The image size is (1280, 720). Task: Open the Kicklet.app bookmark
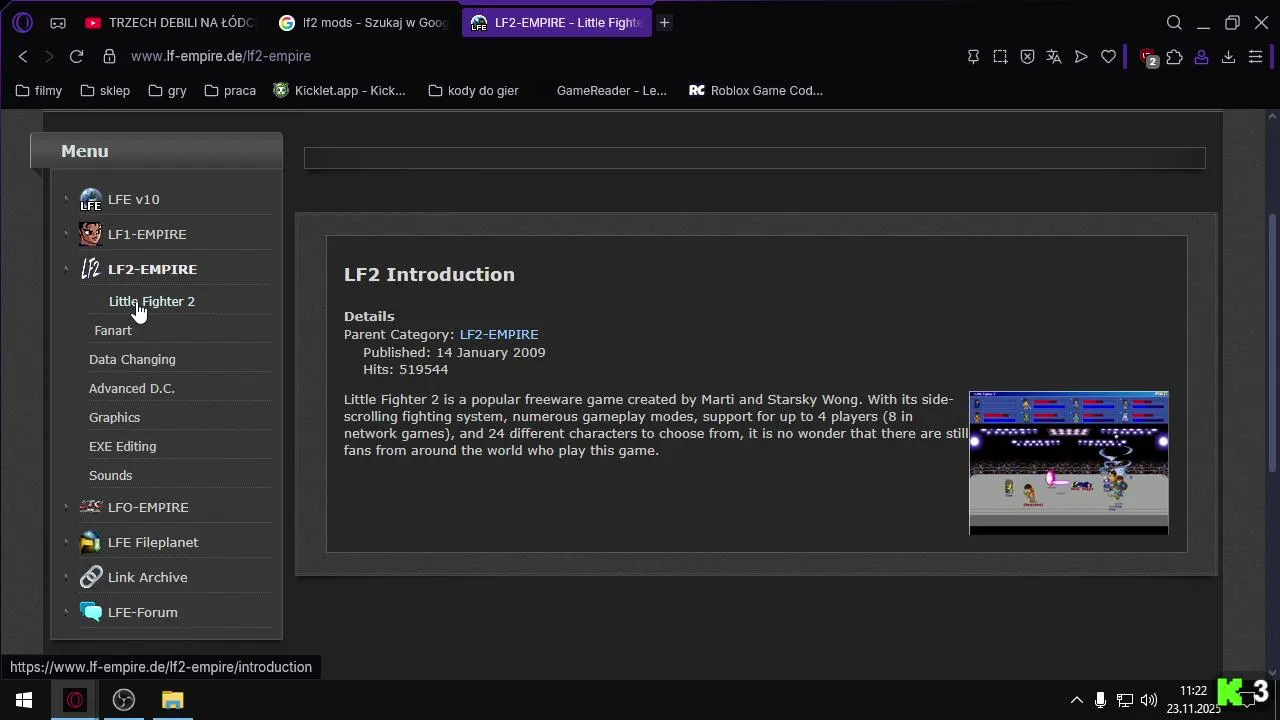click(340, 90)
